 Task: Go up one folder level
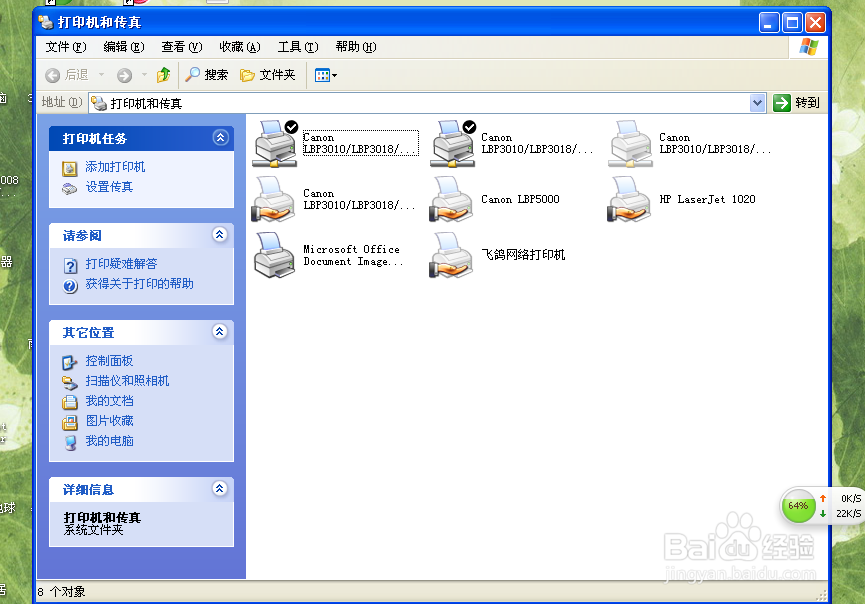(163, 75)
